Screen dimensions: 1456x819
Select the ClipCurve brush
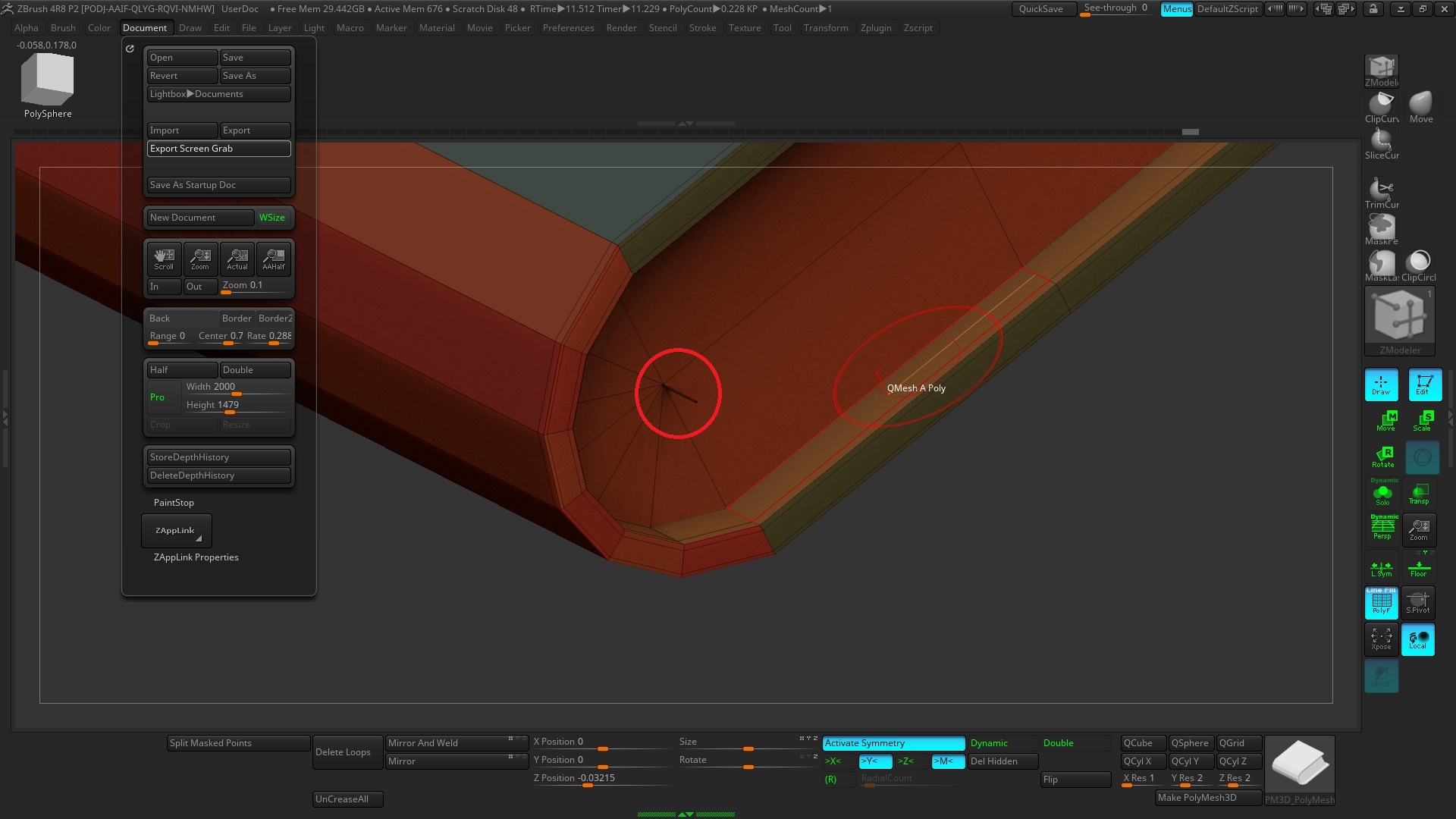coord(1381,107)
